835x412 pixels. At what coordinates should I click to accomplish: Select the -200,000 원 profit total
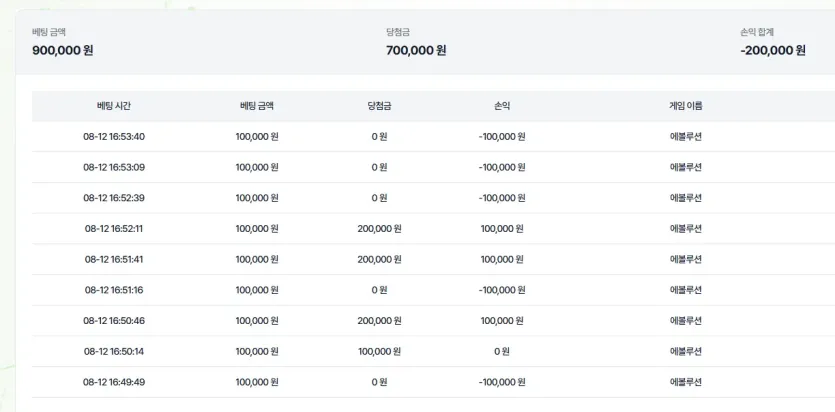tap(773, 50)
